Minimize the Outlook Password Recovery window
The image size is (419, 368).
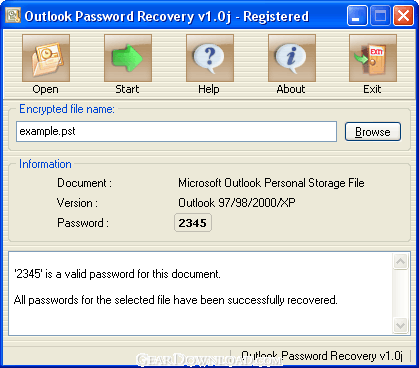(356, 16)
